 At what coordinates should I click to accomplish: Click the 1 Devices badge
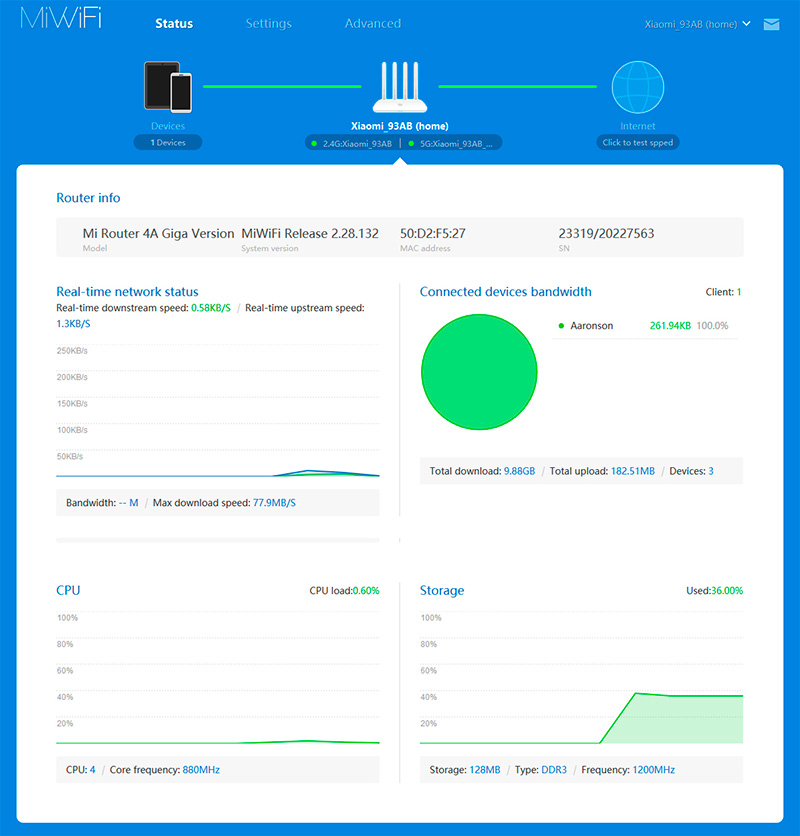[168, 143]
